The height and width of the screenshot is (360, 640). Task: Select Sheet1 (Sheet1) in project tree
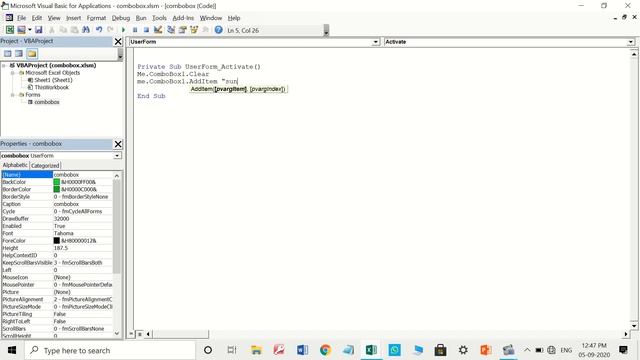tap(53, 80)
